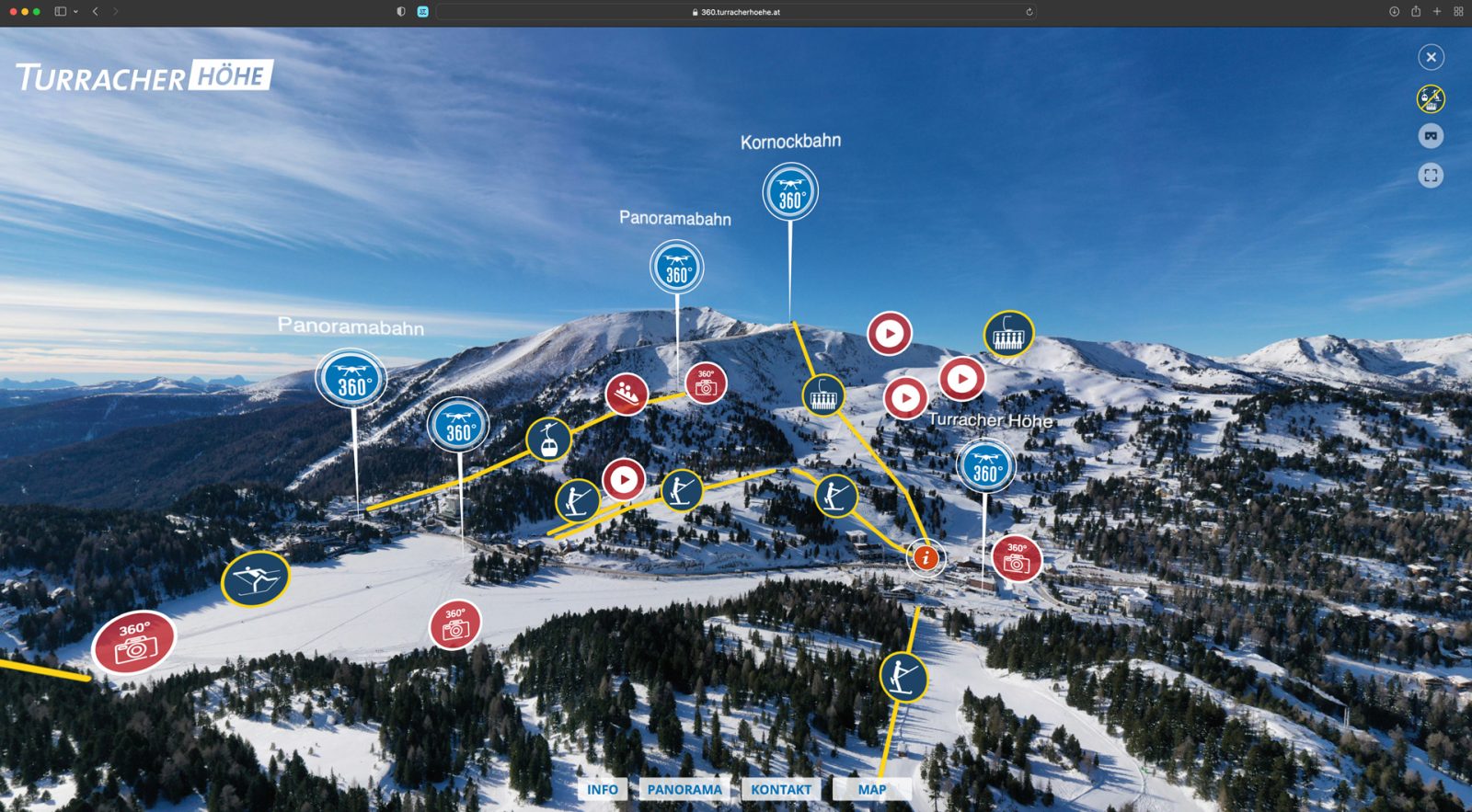This screenshot has height=812, width=1472.
Task: Click the Turracher Höhe logo
Action: click(x=144, y=76)
